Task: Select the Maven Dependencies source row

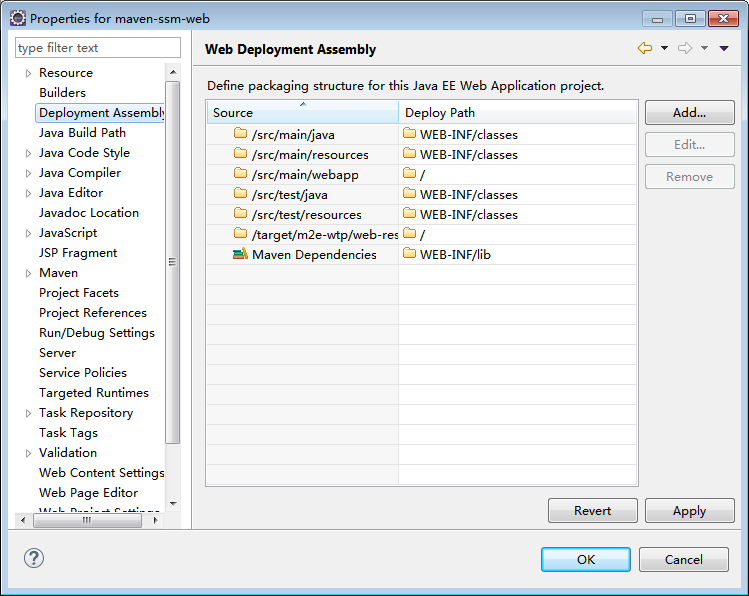Action: click(x=302, y=255)
